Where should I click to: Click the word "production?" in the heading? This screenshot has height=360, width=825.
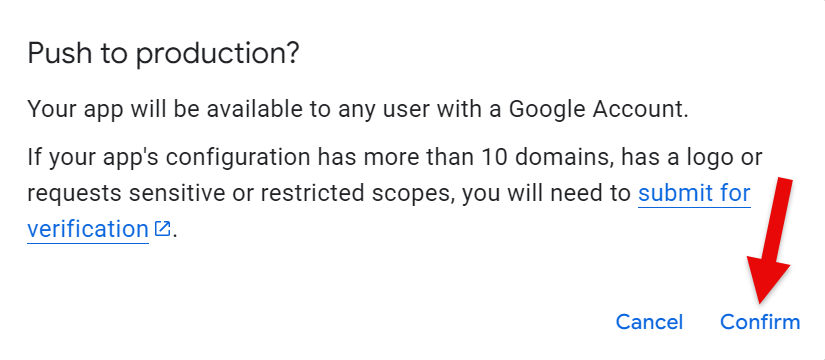(x=217, y=55)
